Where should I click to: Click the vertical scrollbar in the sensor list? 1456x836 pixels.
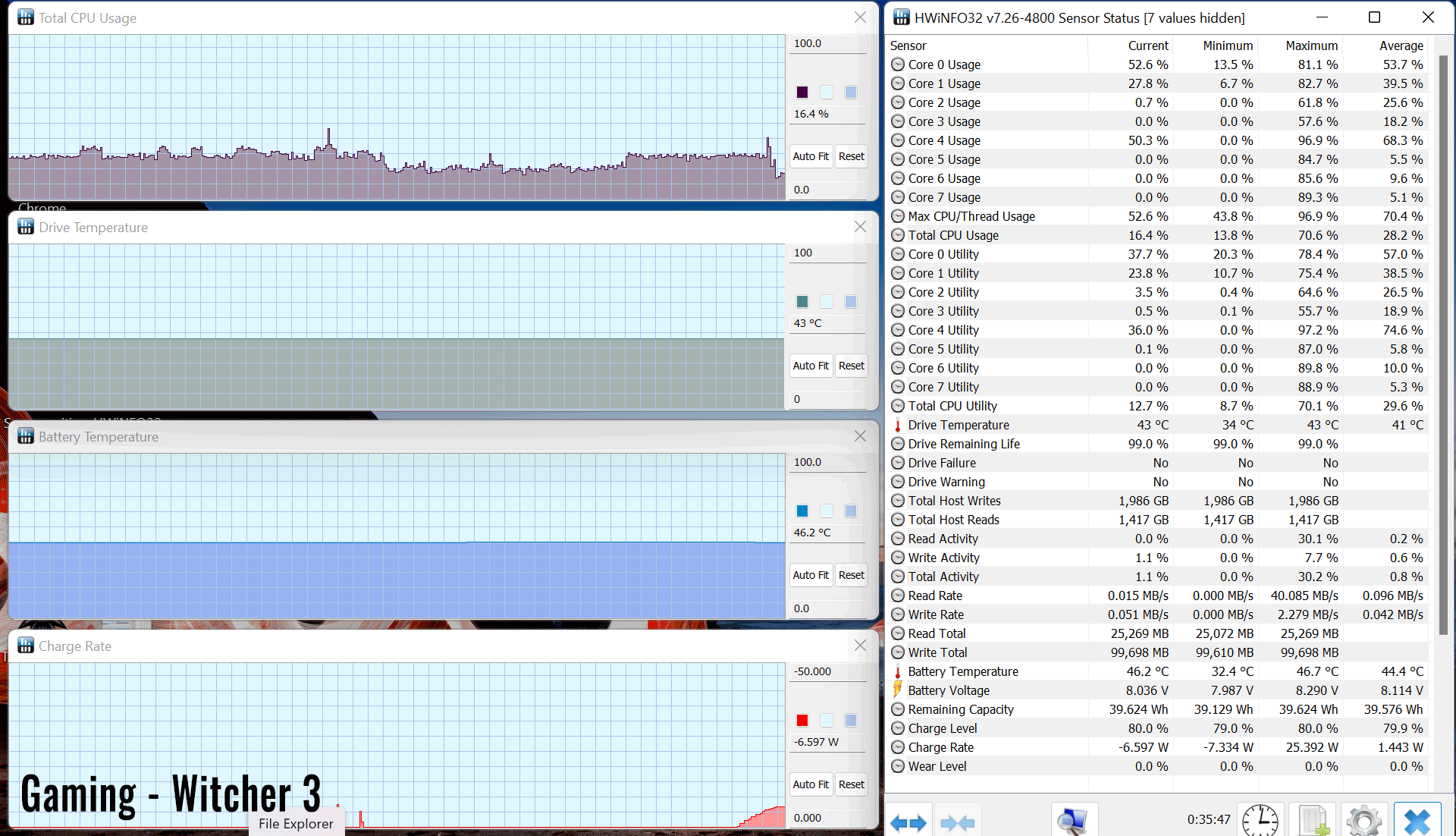(x=1443, y=345)
